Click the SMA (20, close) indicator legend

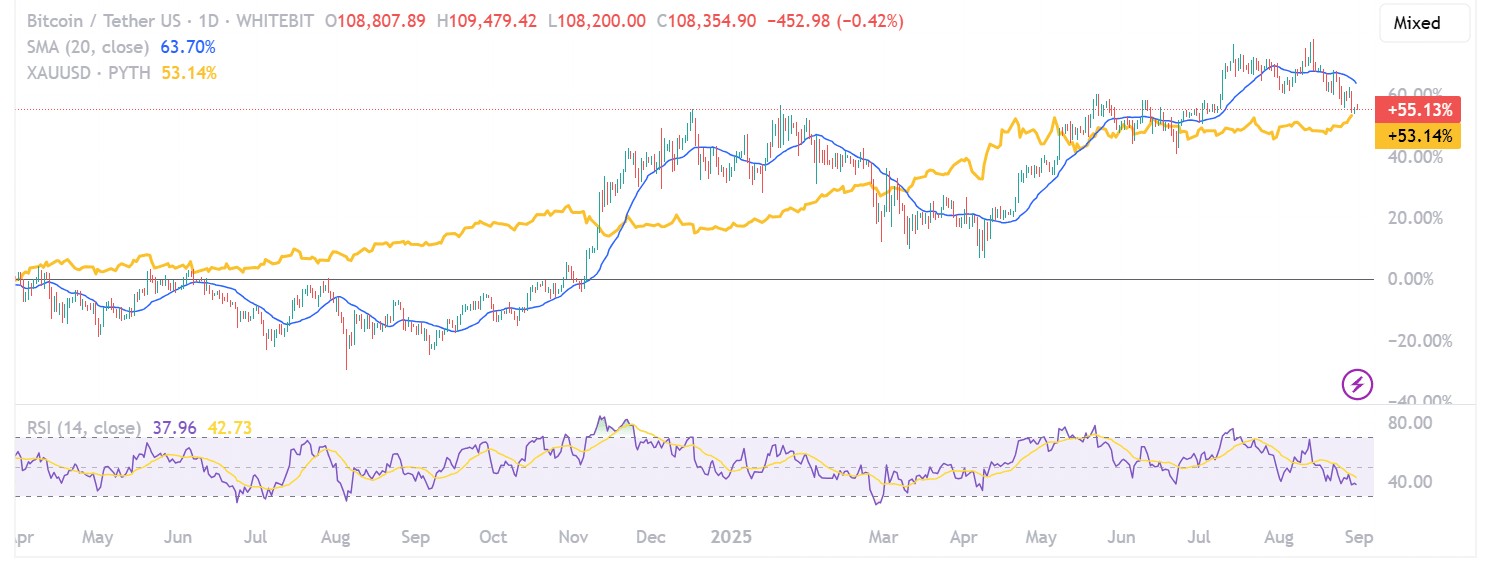point(88,47)
